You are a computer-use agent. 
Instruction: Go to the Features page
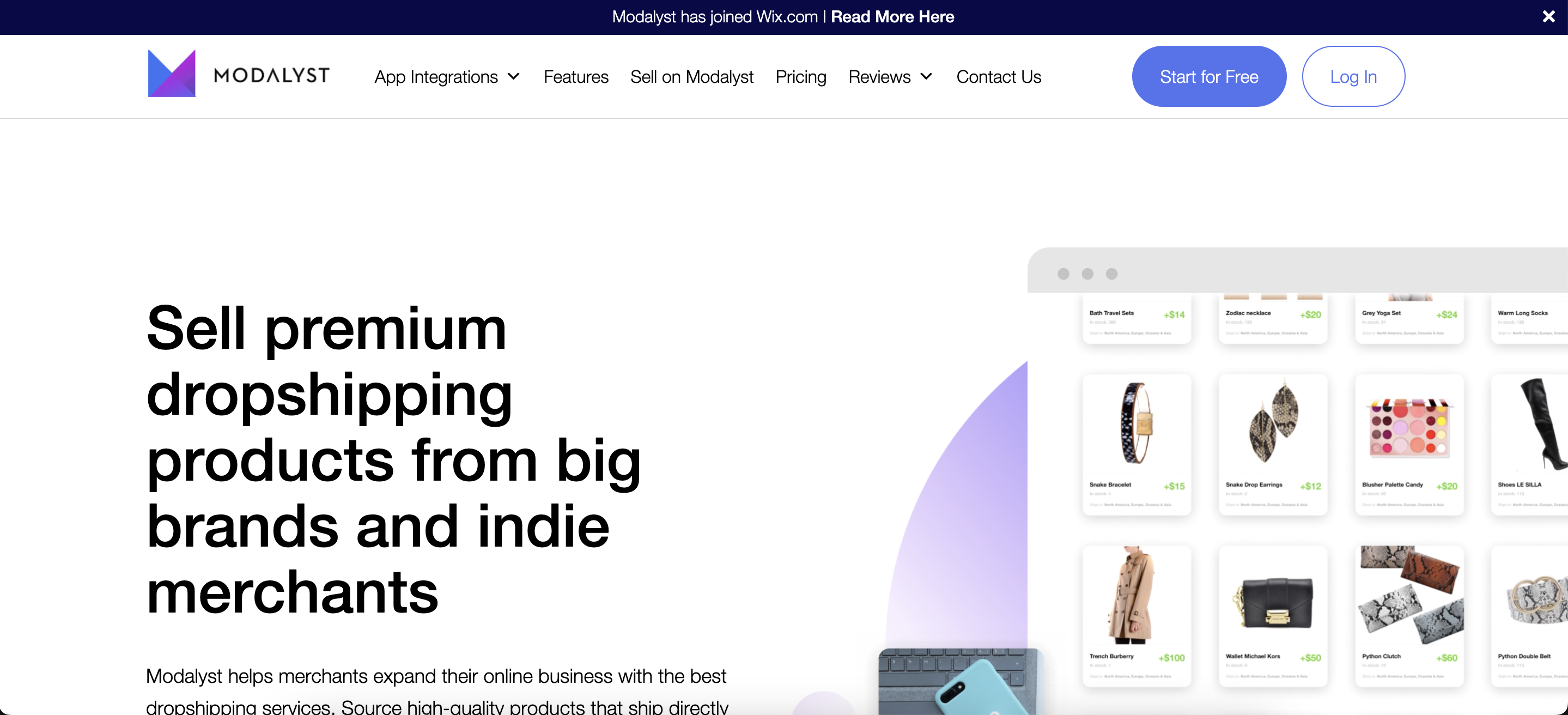[576, 77]
